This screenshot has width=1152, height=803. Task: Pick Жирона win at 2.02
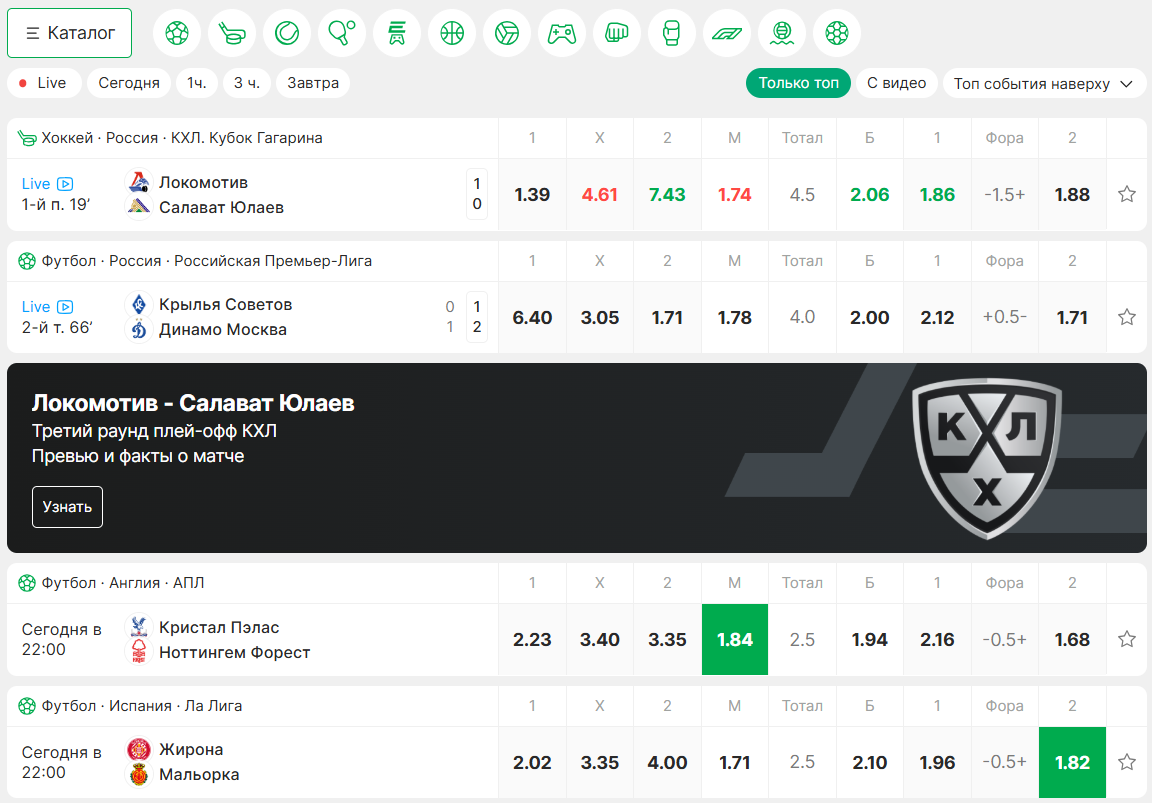[x=532, y=762]
